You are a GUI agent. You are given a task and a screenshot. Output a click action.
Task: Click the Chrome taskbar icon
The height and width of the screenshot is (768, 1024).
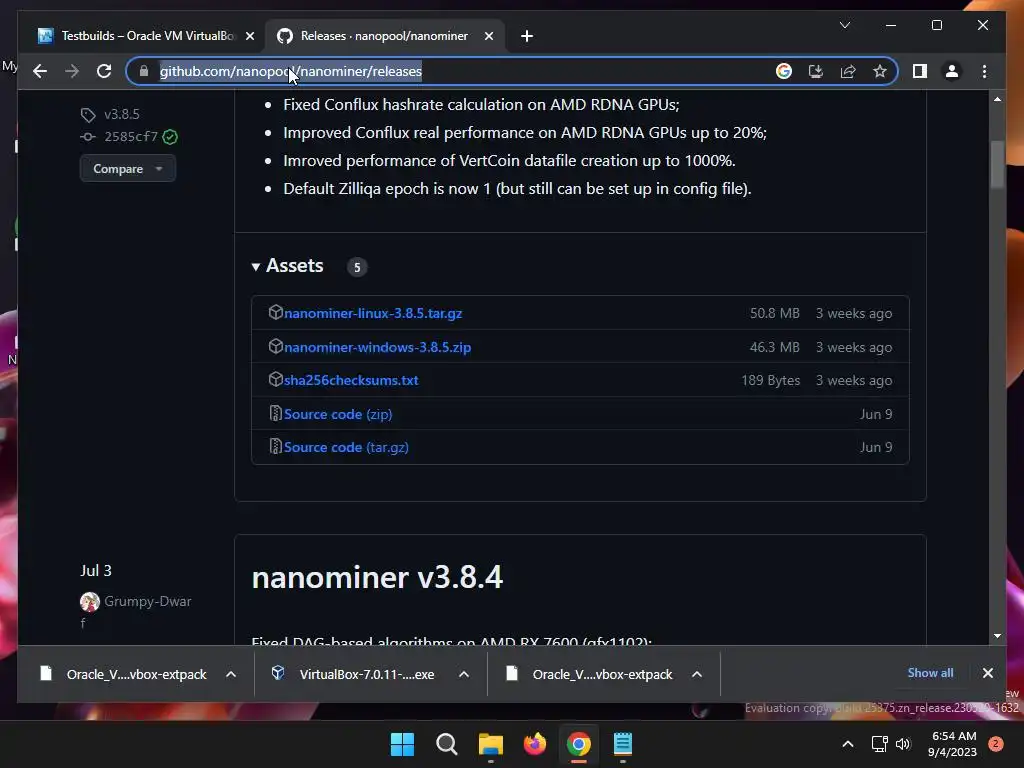(579, 744)
